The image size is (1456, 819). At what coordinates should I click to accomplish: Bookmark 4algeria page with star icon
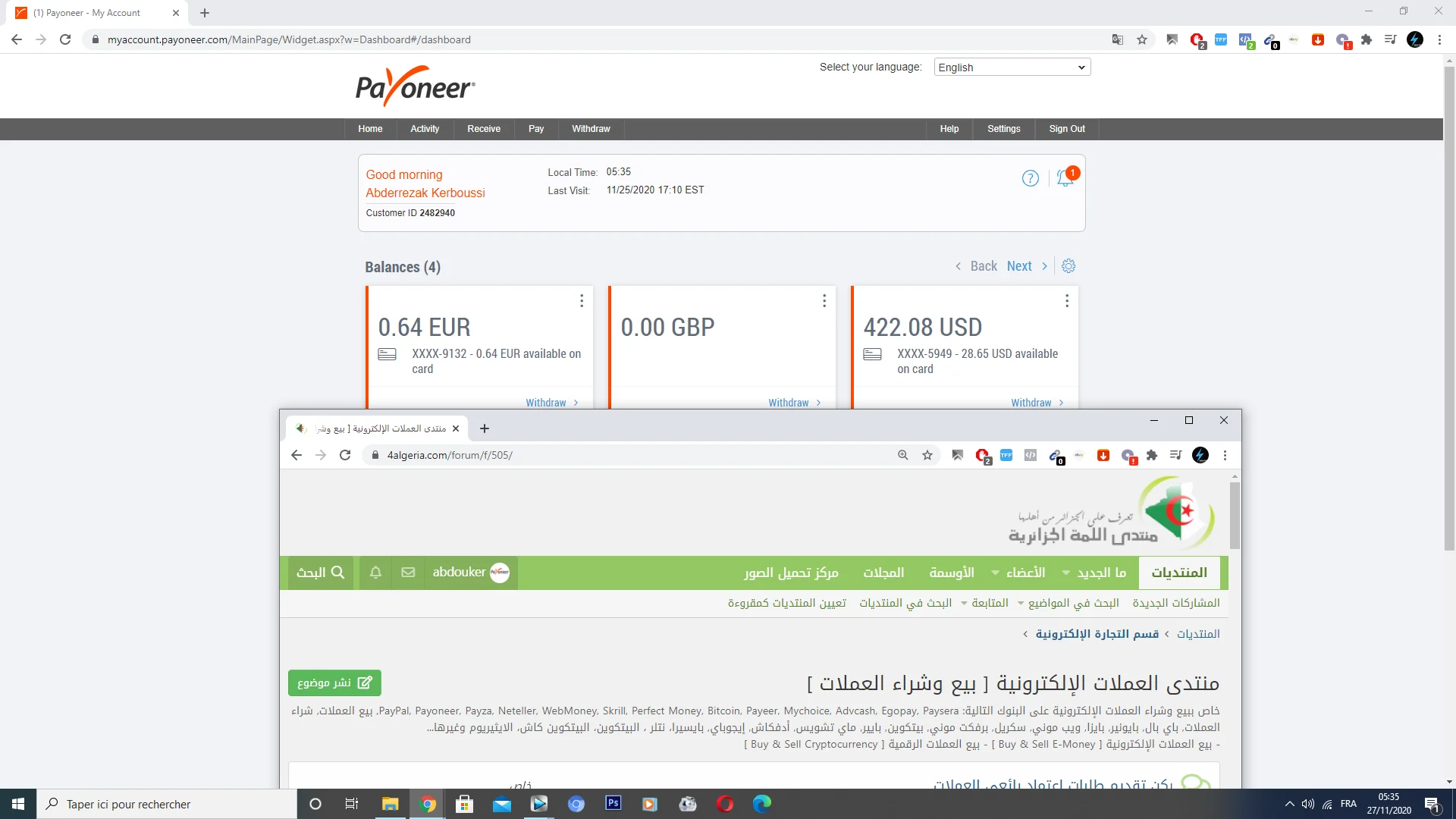927,455
